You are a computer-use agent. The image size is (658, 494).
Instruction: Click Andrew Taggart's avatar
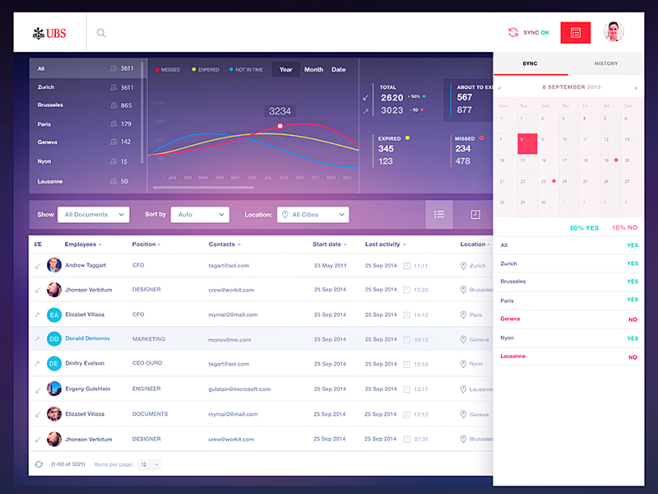click(x=54, y=265)
